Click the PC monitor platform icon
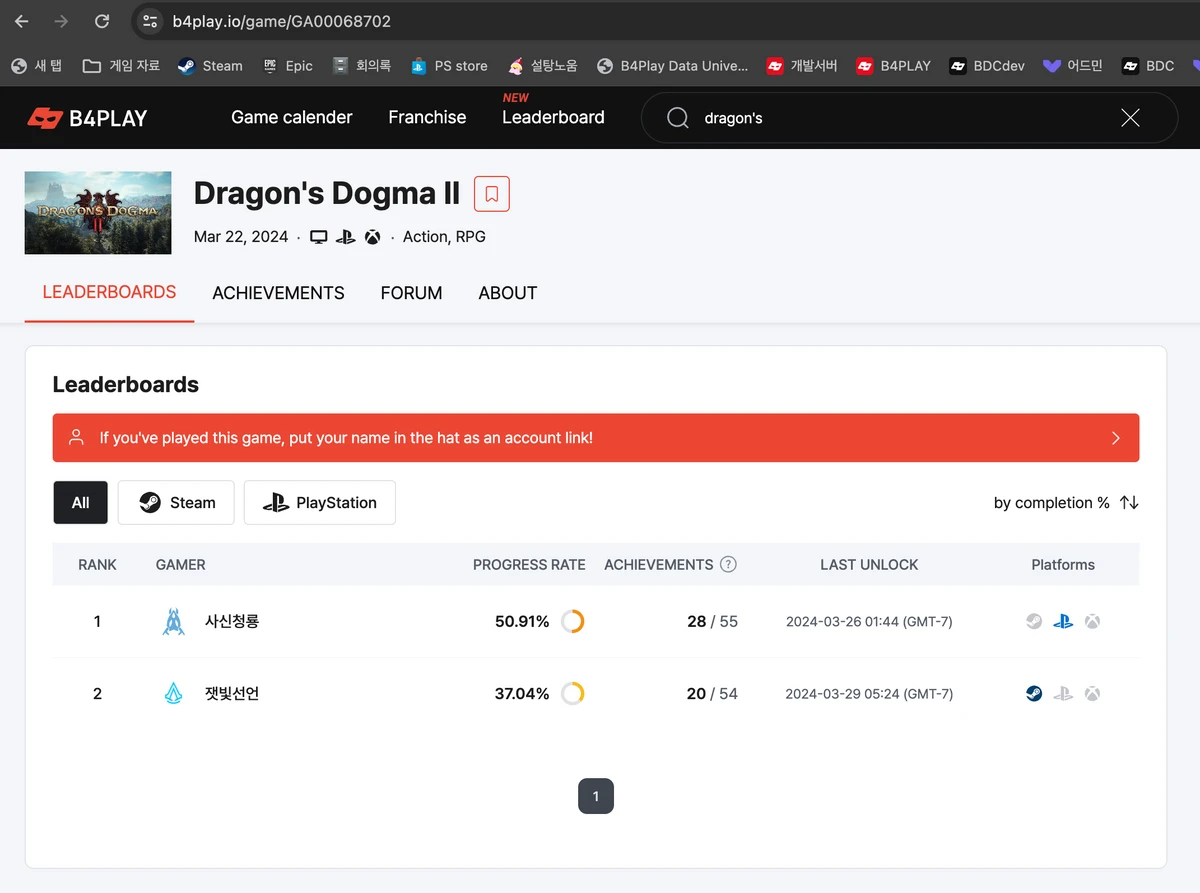Screen dimensions: 1200x893 (319, 237)
